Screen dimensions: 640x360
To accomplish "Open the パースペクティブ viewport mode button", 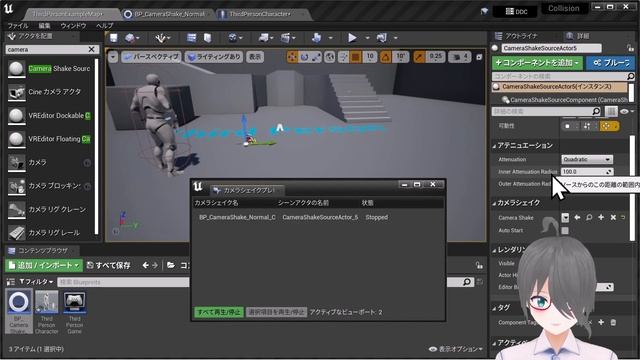I will pos(151,57).
